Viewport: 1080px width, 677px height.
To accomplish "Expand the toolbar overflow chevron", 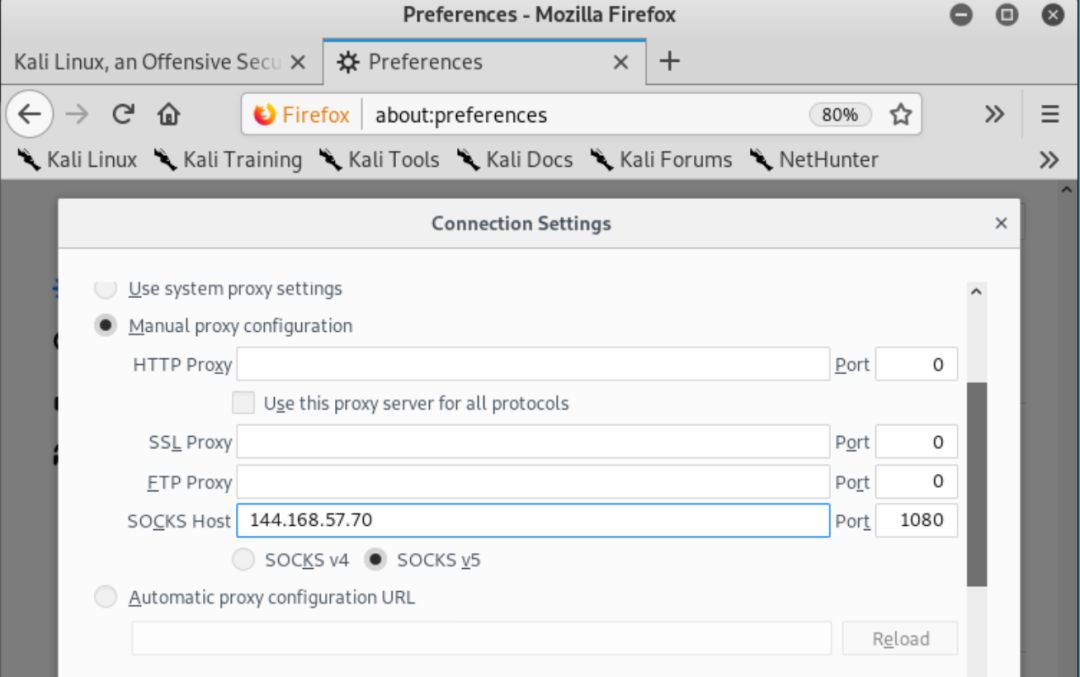I will [x=994, y=114].
